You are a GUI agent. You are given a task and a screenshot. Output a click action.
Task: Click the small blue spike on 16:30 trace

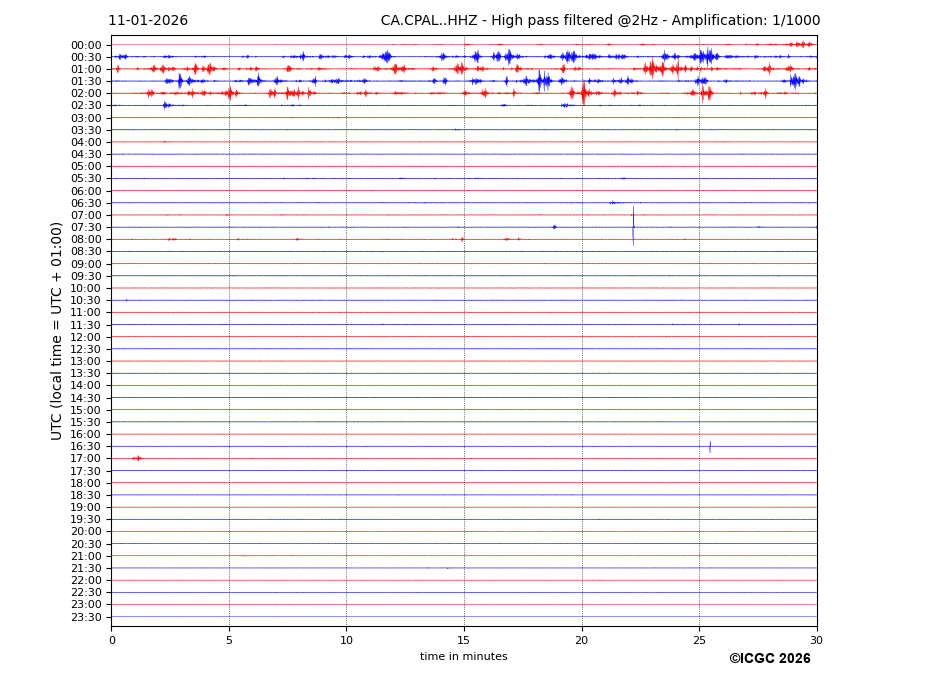click(710, 446)
